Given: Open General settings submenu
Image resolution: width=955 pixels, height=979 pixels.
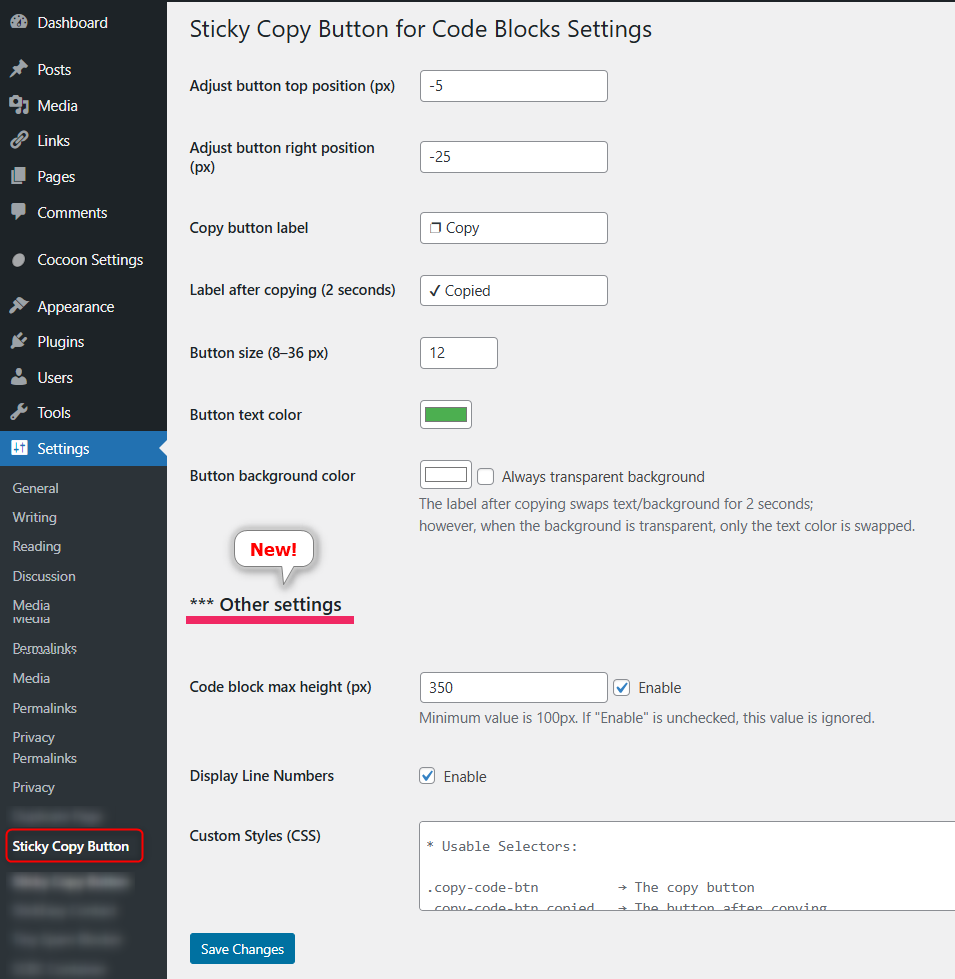Looking at the screenshot, I should pyautogui.click(x=36, y=488).
